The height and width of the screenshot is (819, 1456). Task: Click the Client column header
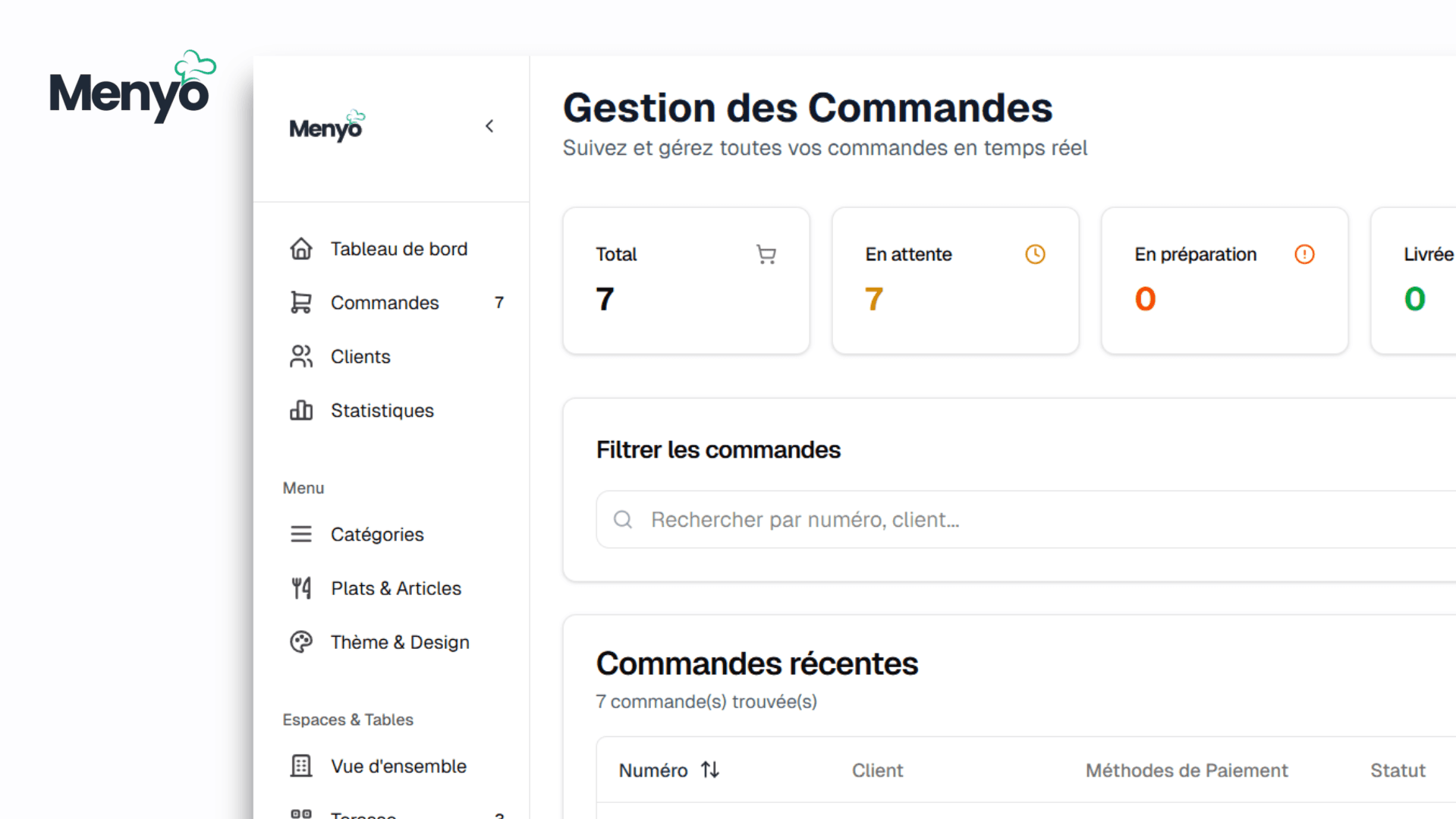(x=877, y=770)
